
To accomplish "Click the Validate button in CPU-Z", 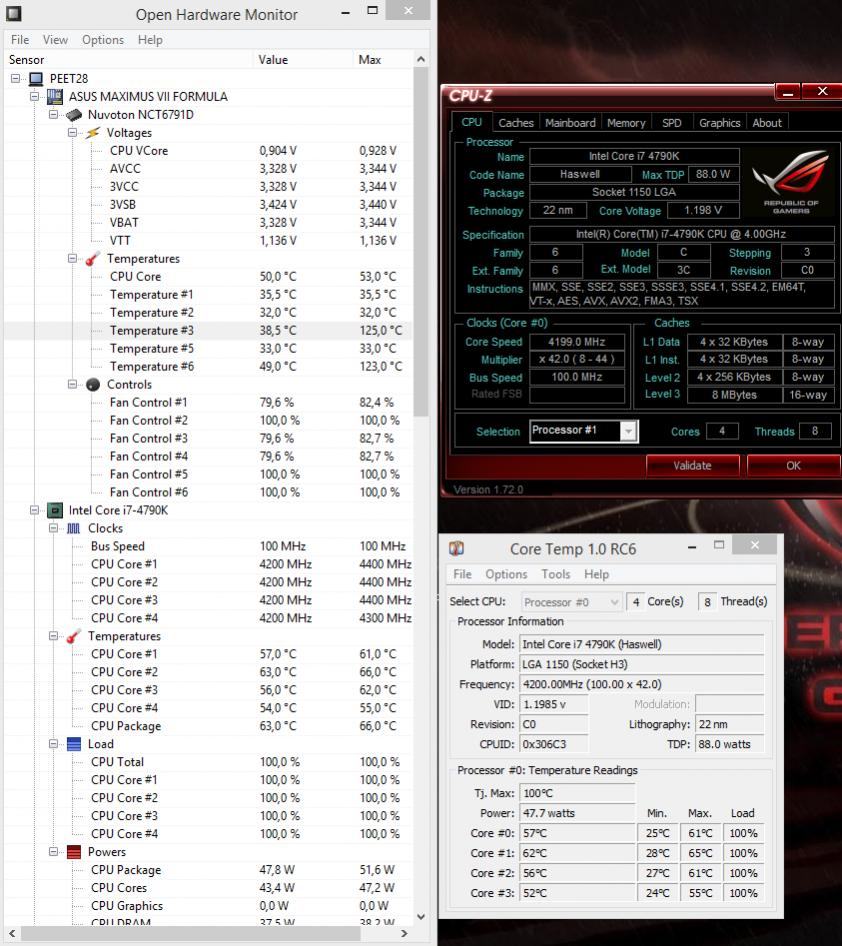I will click(692, 466).
